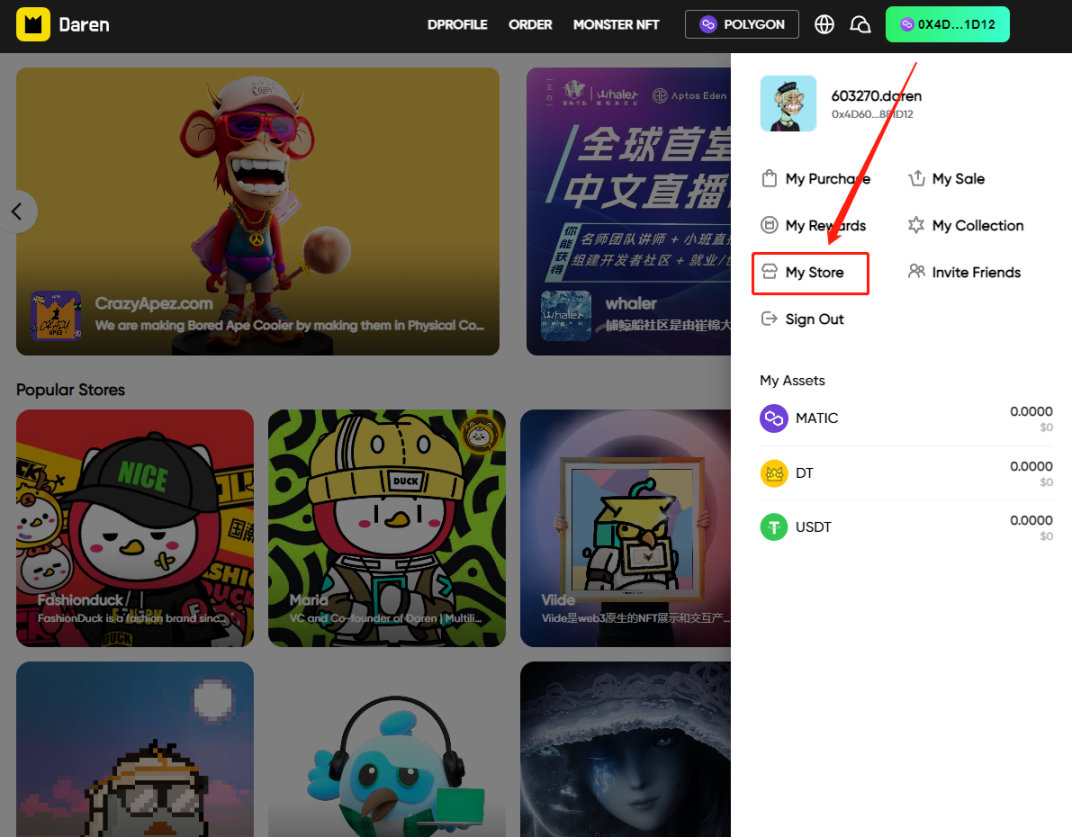Click the USDT token icon

point(774,527)
